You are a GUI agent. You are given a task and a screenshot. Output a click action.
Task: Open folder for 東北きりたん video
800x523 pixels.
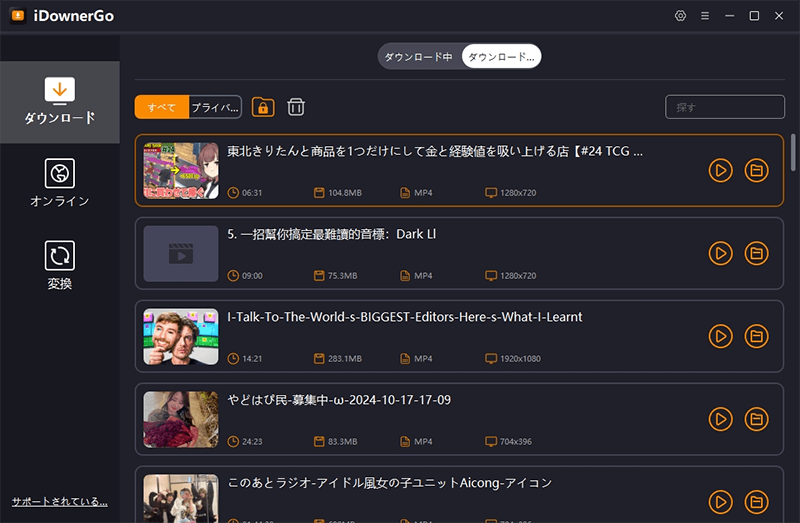[x=757, y=171]
